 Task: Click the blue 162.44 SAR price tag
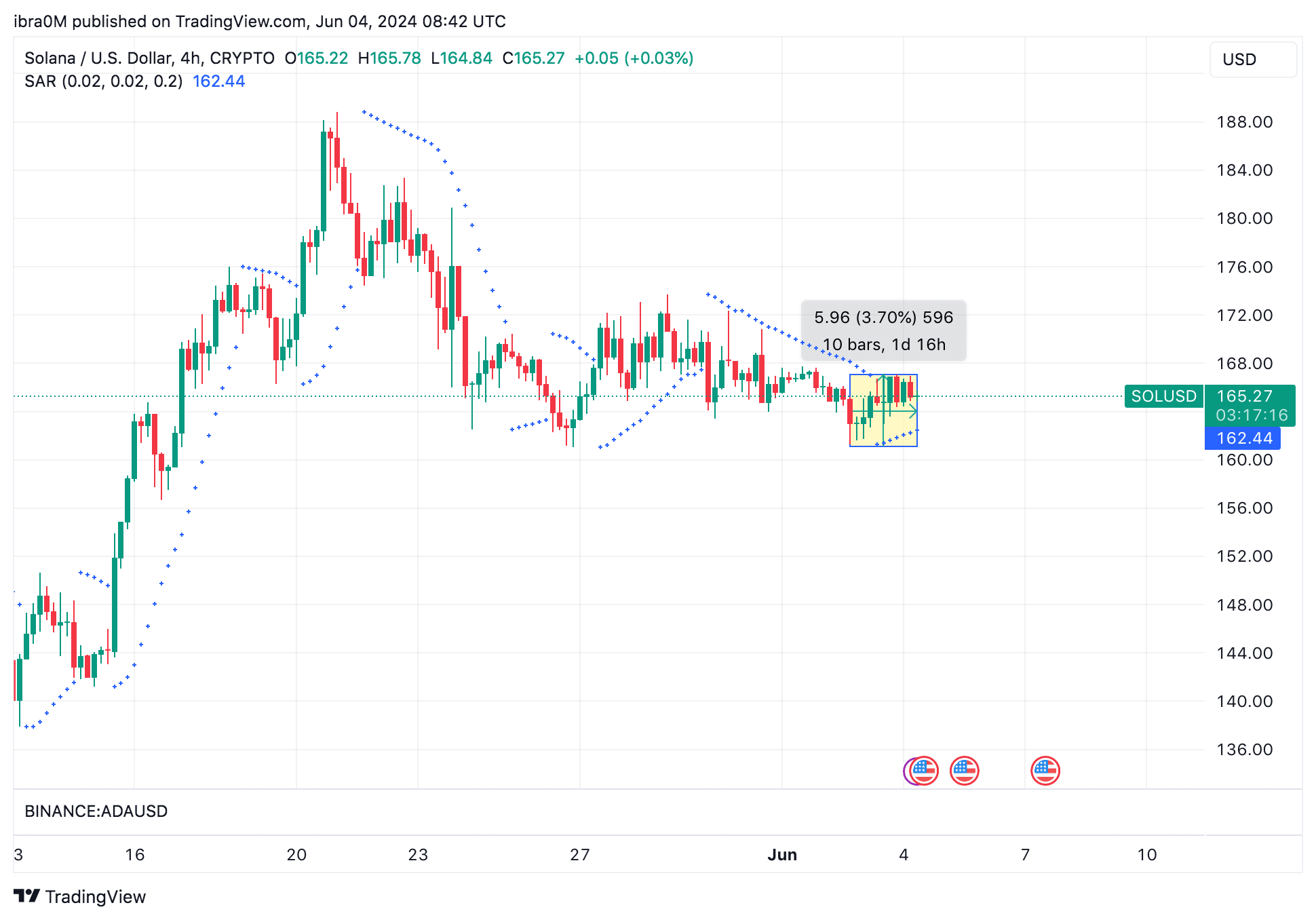1243,438
